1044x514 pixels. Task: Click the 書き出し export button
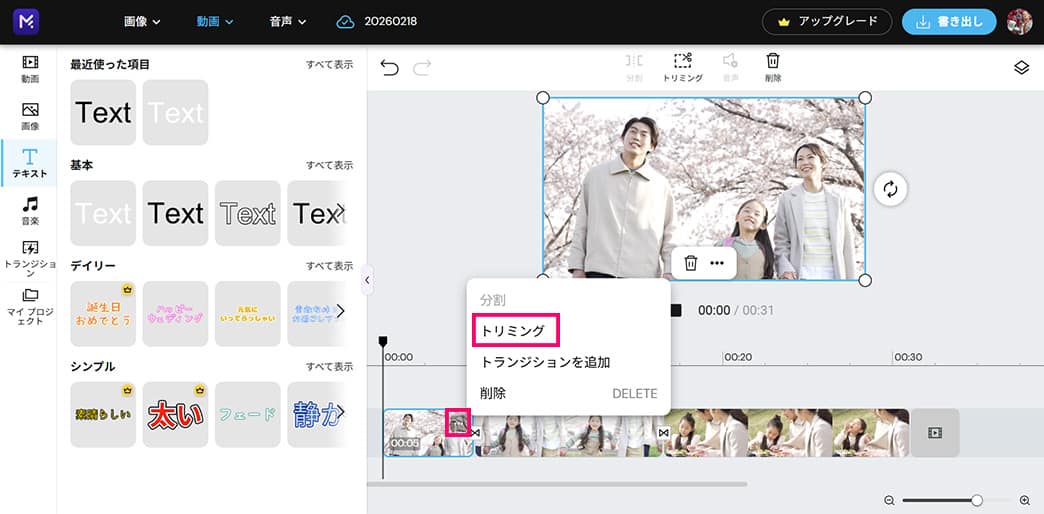click(x=949, y=22)
